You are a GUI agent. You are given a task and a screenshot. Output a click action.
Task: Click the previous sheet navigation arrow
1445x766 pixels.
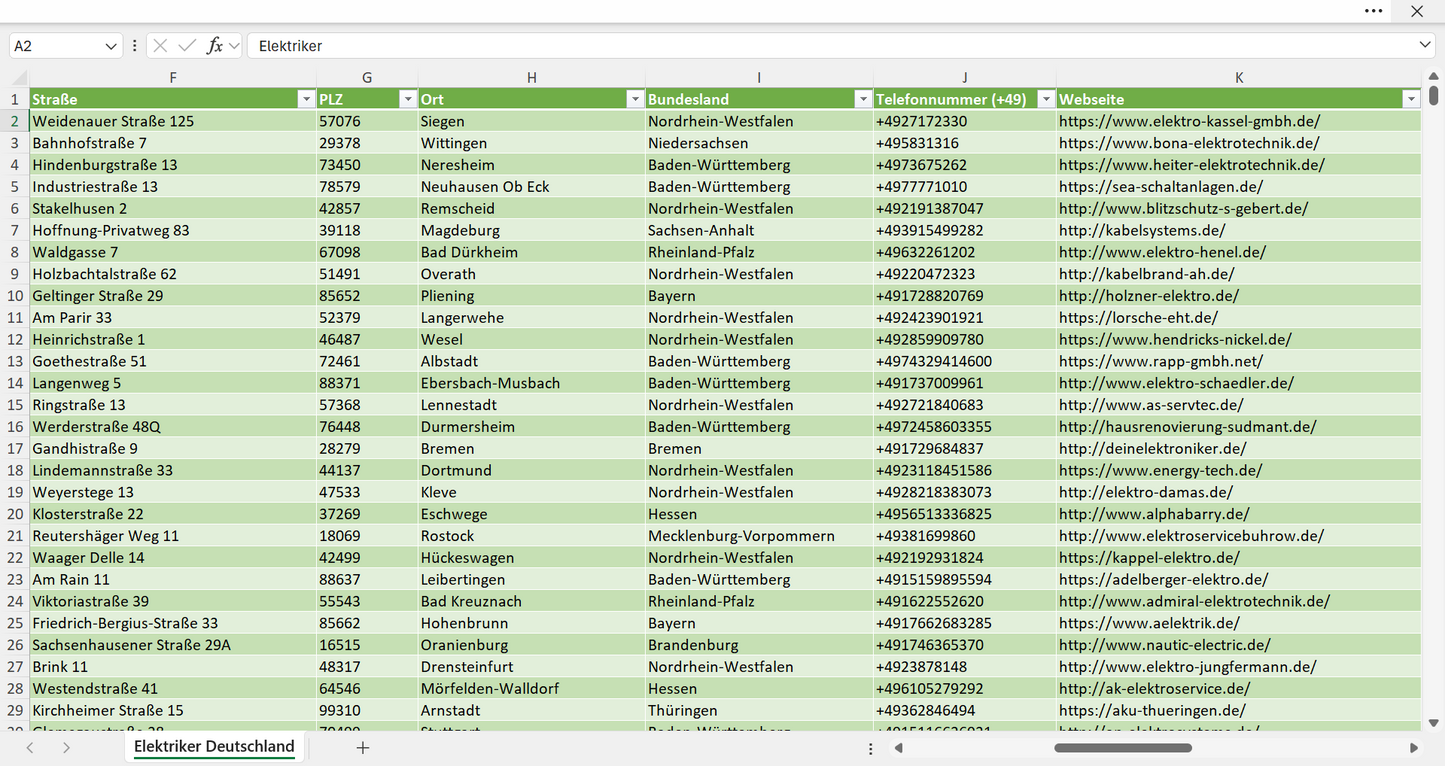pyautogui.click(x=30, y=747)
